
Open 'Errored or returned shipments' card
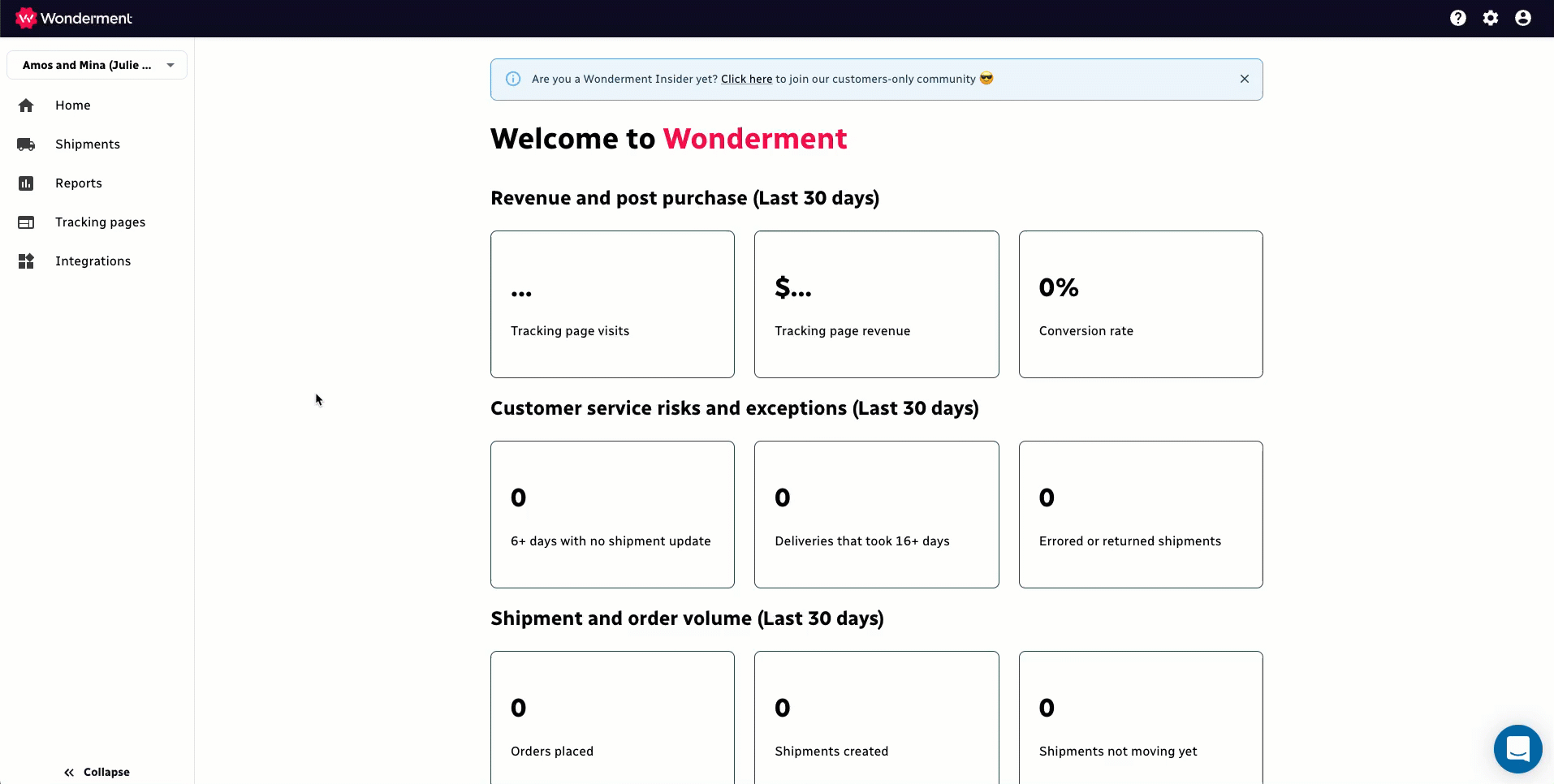[x=1141, y=515]
